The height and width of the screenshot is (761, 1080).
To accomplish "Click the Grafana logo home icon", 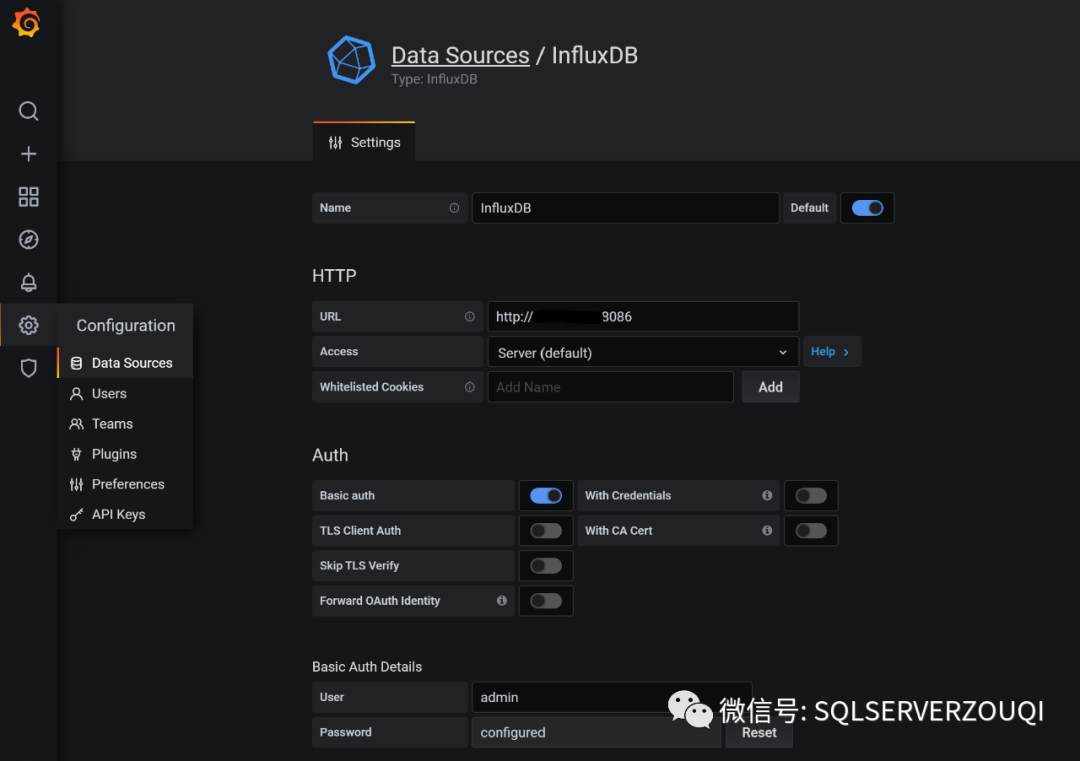I will [26, 23].
